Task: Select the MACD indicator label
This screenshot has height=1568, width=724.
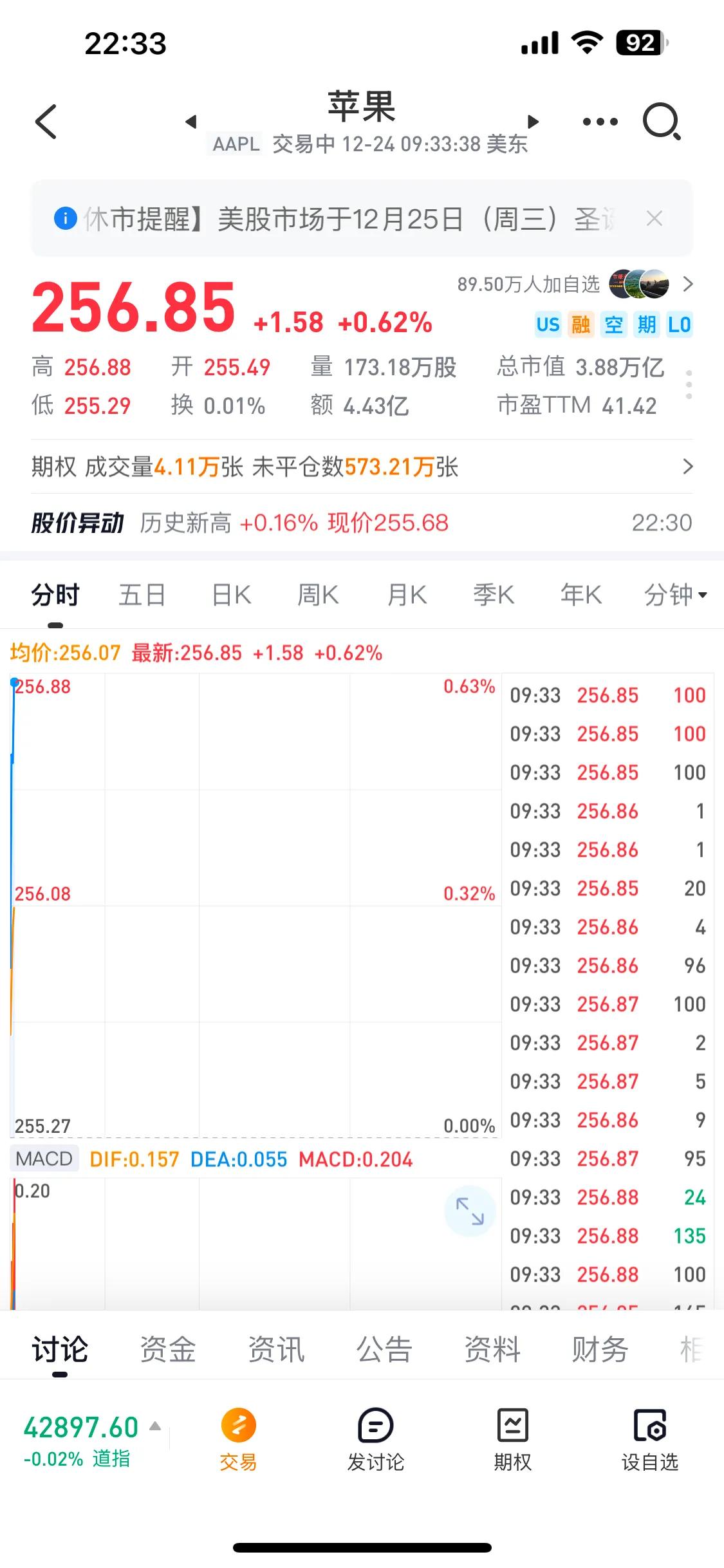Action: [44, 1159]
